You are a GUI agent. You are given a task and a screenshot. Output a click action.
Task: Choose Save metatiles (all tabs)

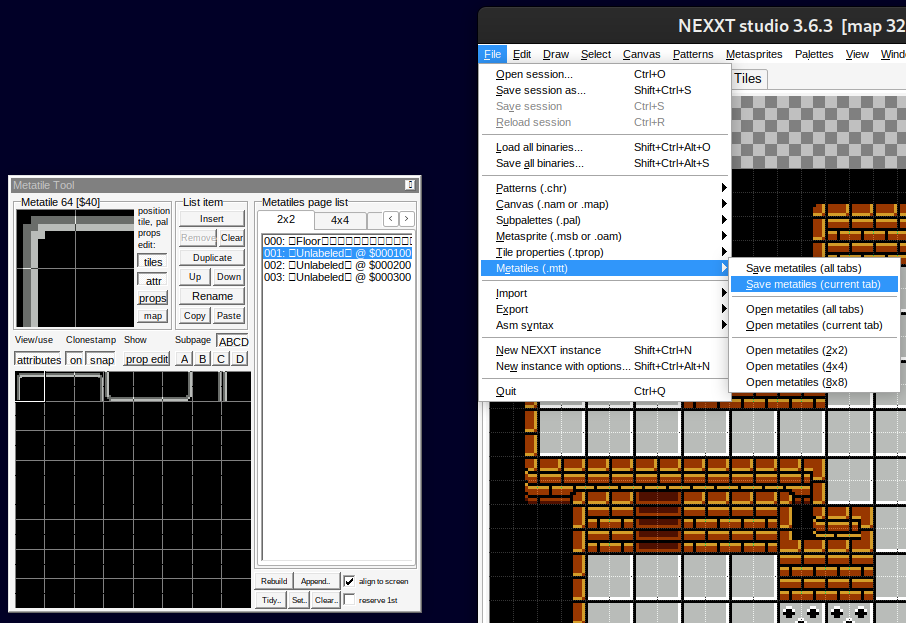point(814,268)
